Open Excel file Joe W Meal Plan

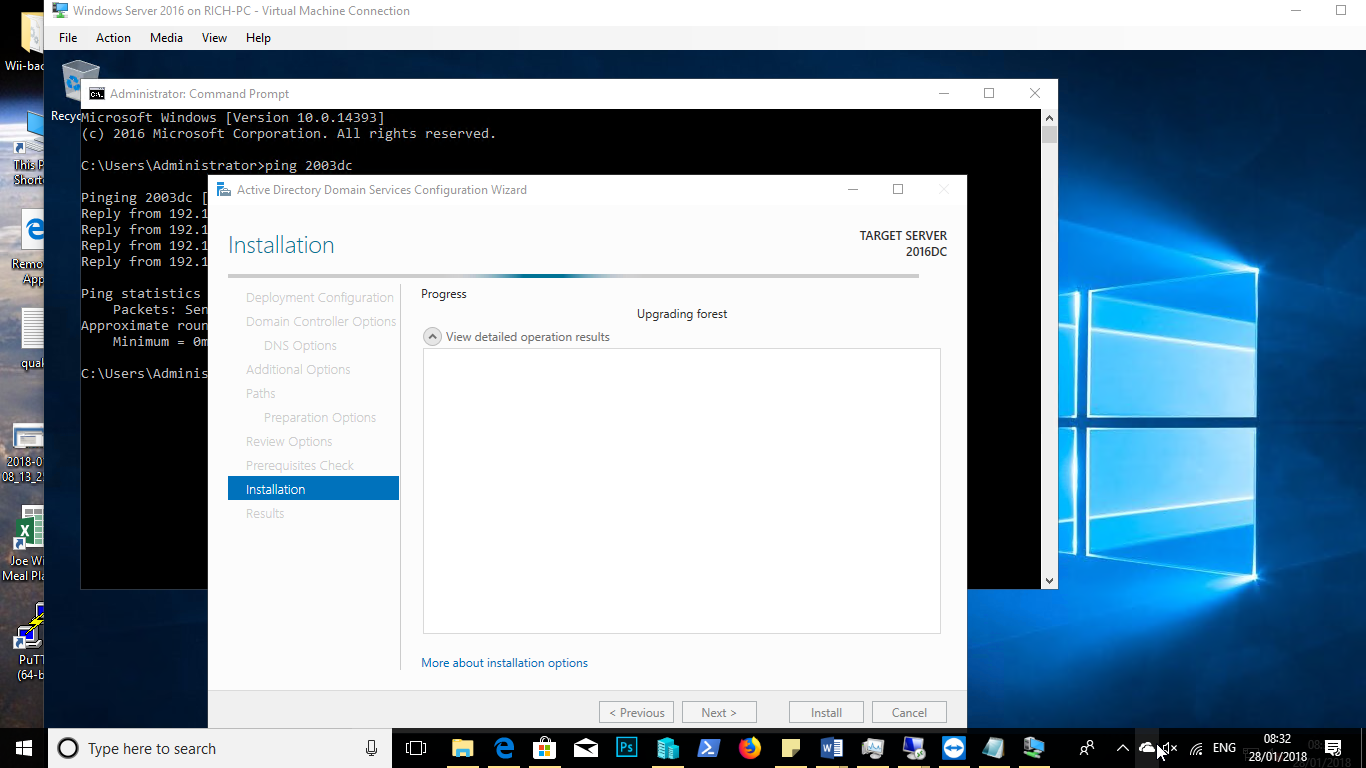pyautogui.click(x=27, y=543)
